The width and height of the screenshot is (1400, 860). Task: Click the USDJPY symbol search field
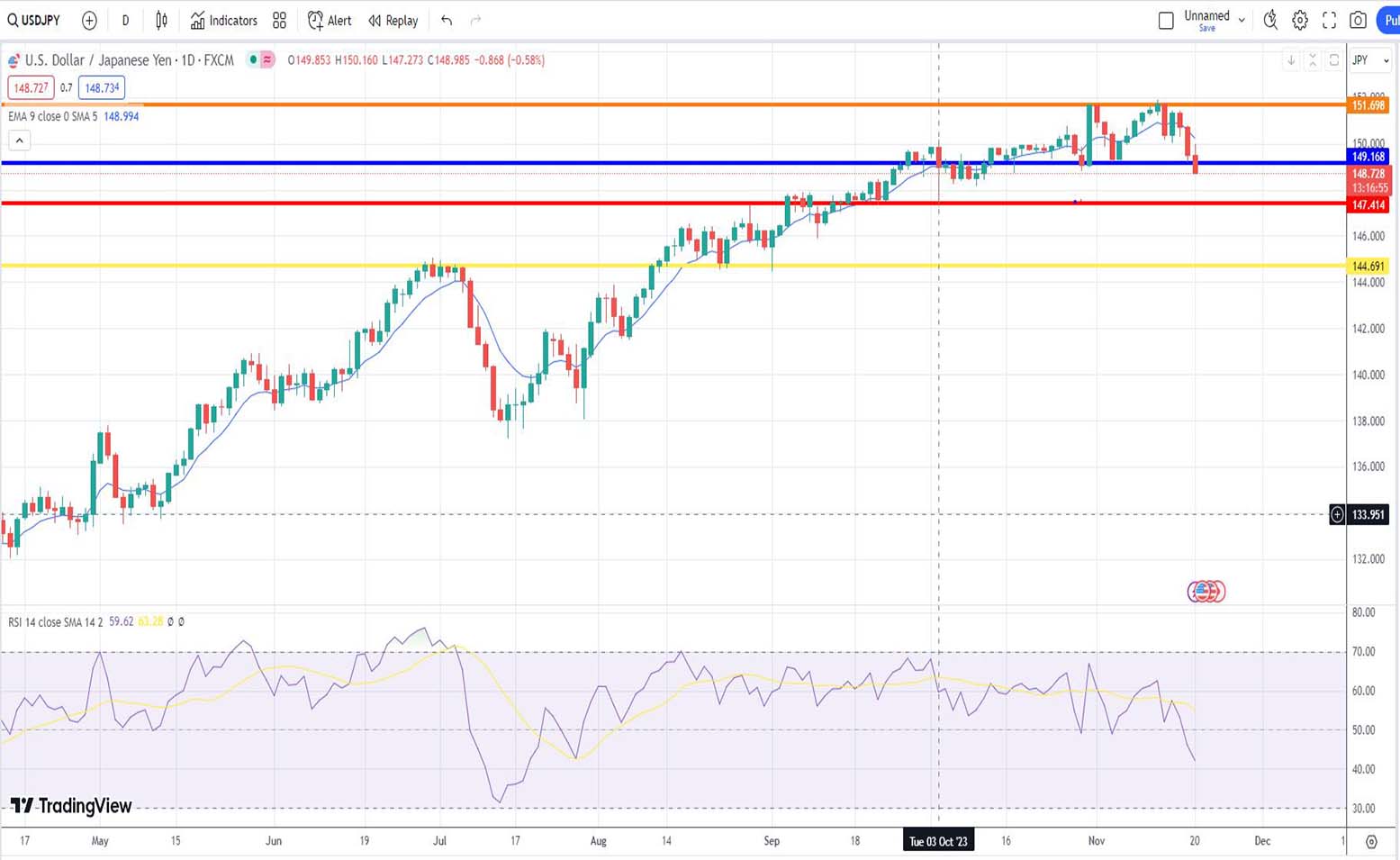coord(34,20)
